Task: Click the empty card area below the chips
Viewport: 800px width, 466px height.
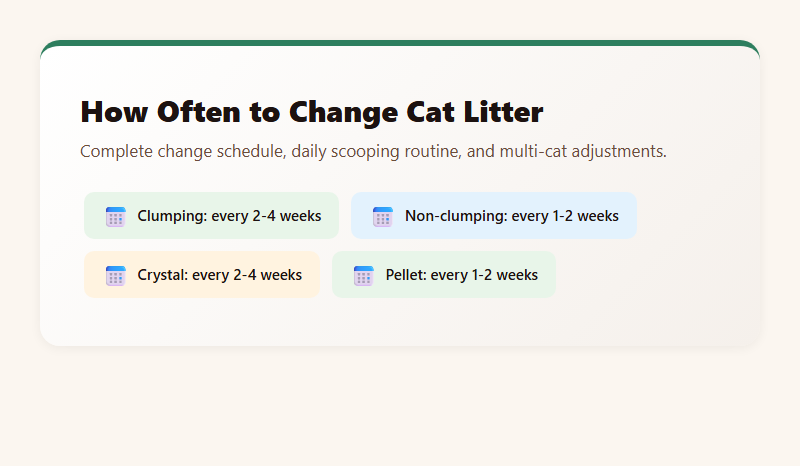Action: 400,322
